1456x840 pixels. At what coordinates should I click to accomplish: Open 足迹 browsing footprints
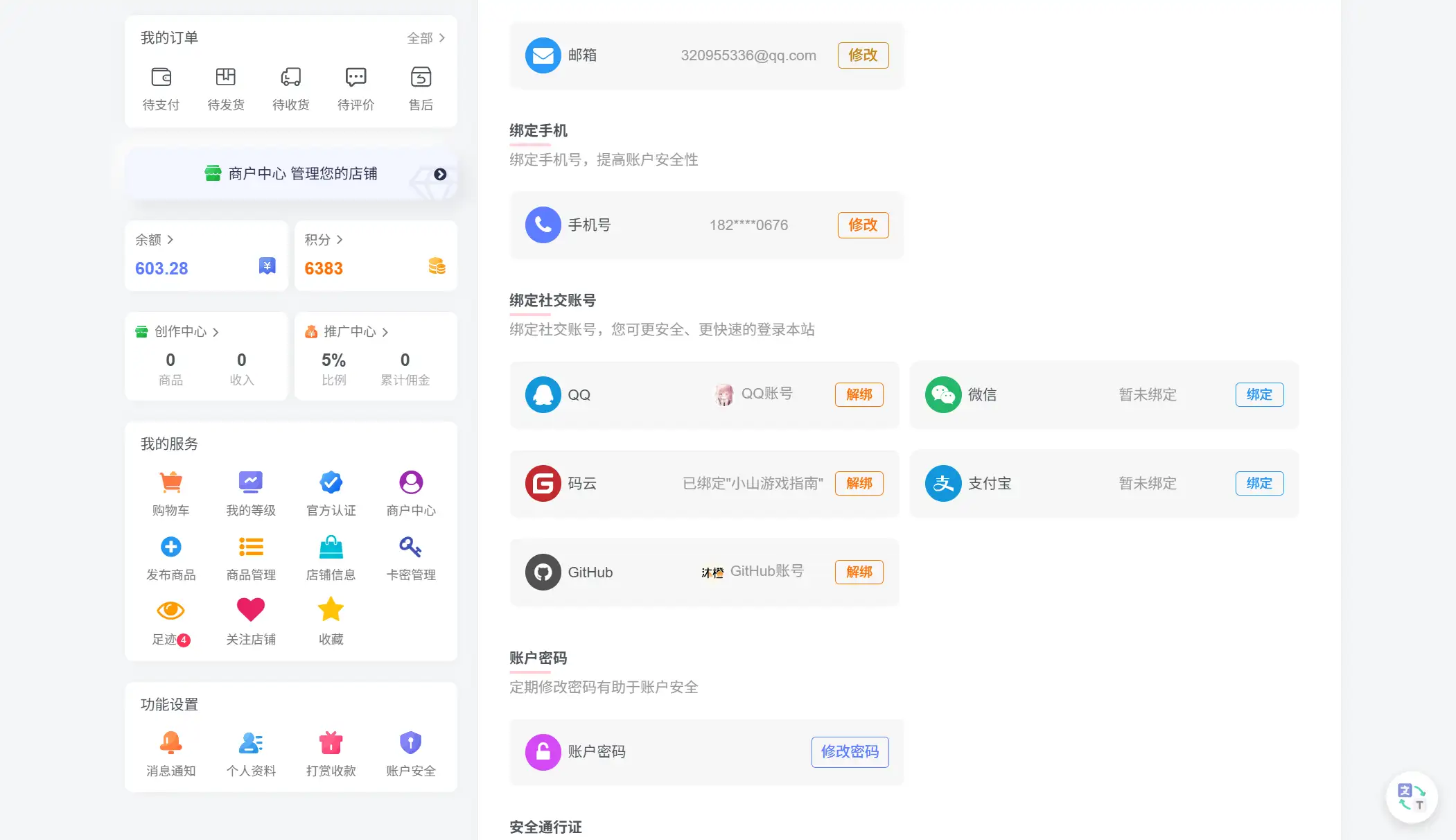tap(171, 622)
